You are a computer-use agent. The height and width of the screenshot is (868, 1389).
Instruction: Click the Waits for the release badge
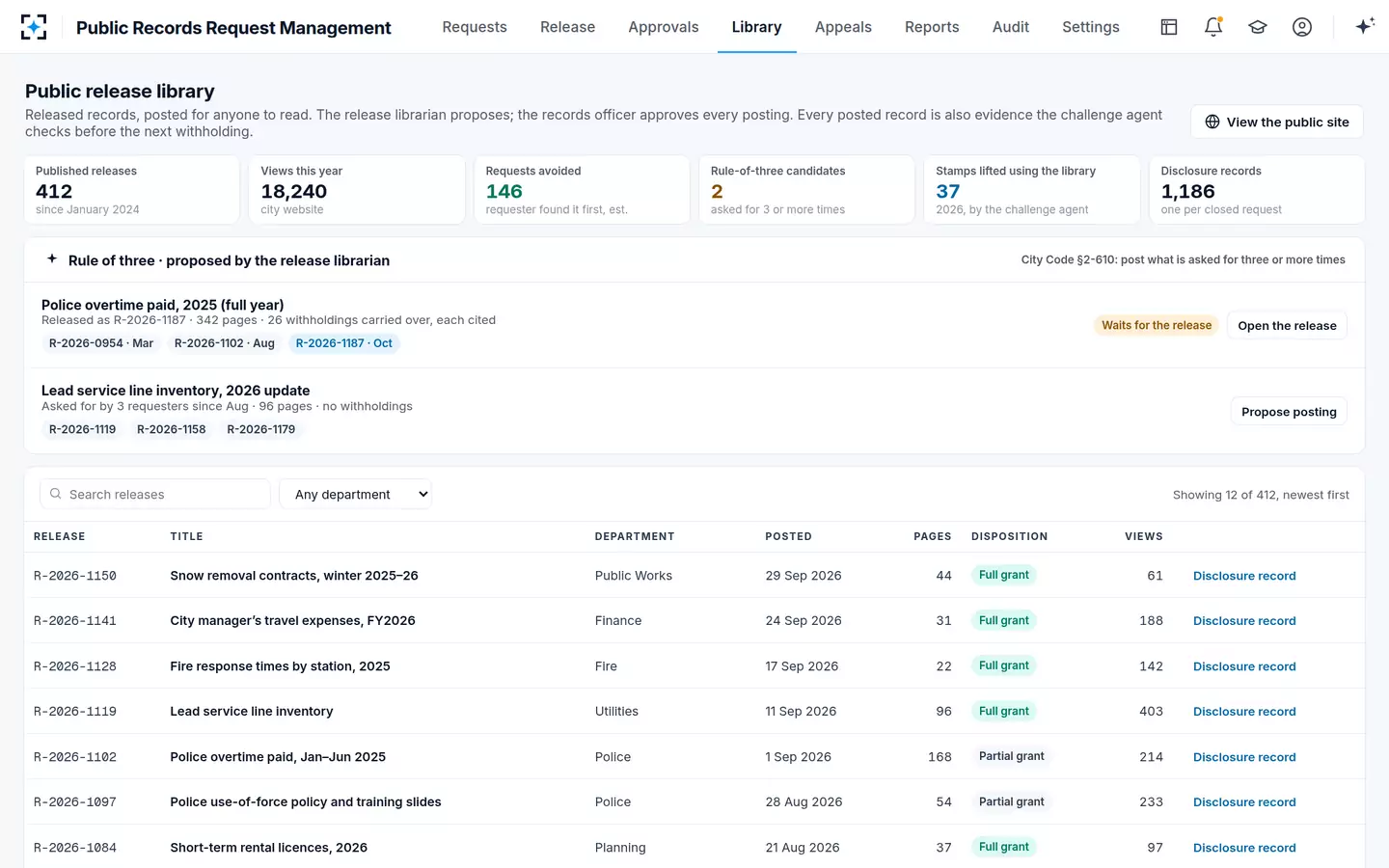(x=1157, y=326)
